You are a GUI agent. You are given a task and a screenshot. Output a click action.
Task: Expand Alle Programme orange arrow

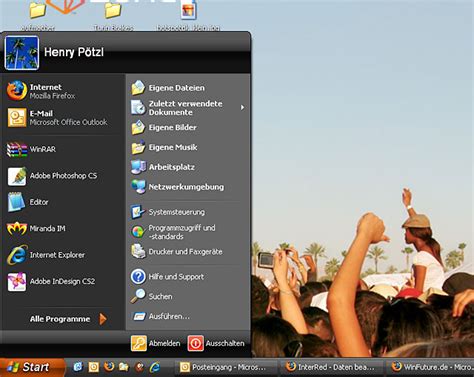pyautogui.click(x=103, y=319)
